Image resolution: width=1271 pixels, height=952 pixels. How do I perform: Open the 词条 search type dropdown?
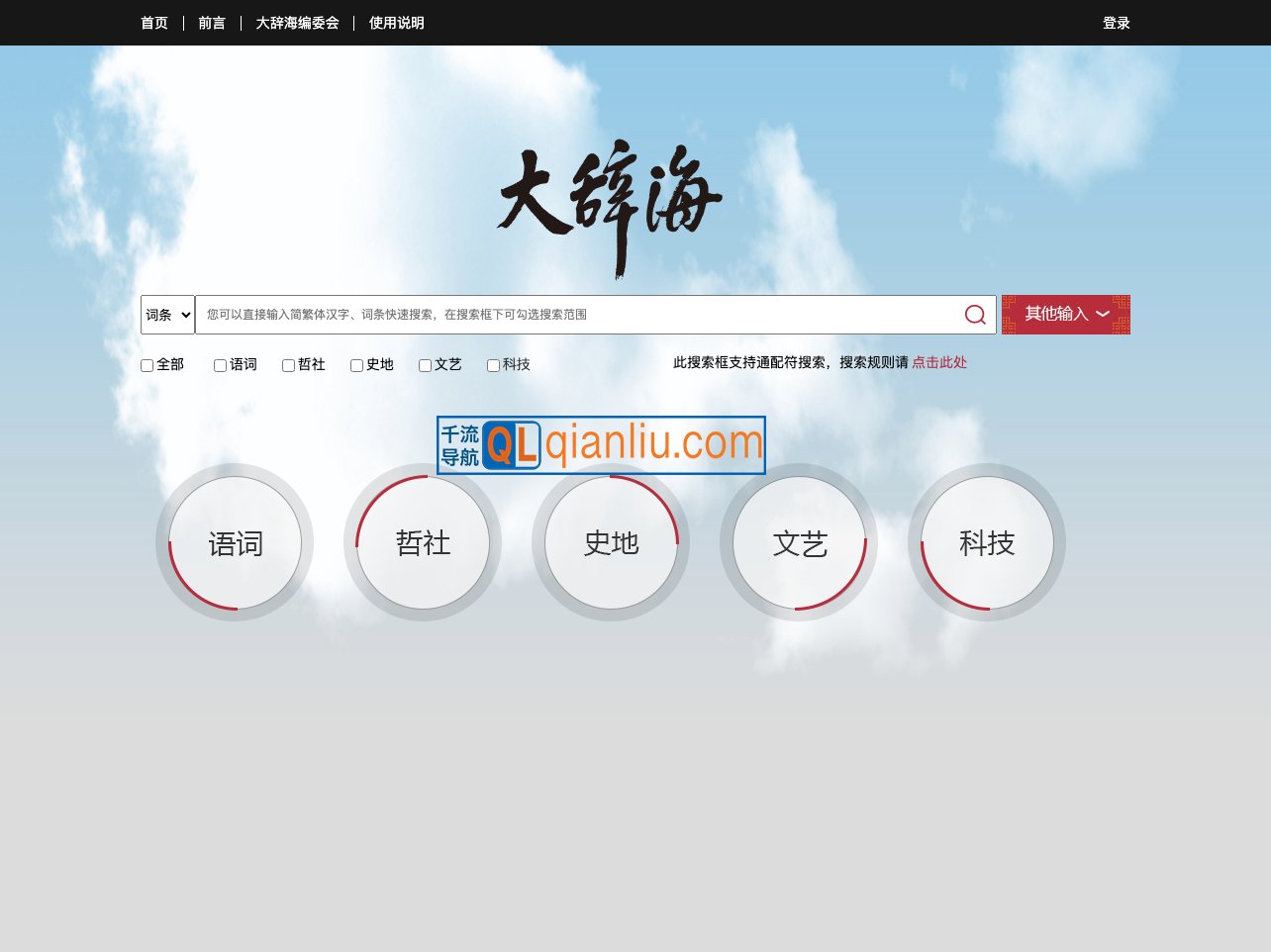click(166, 314)
